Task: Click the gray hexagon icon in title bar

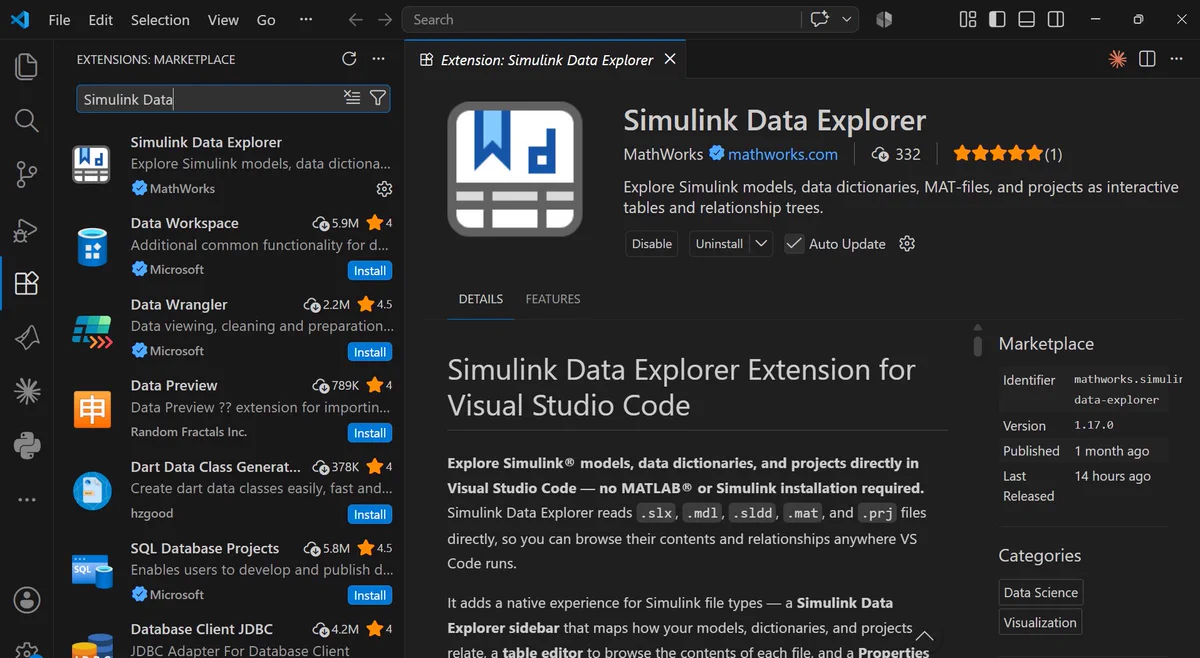Action: click(884, 19)
